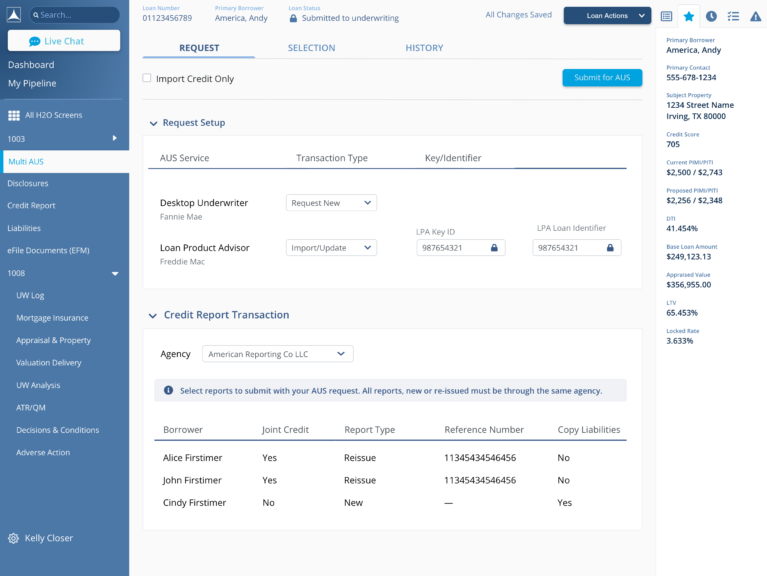Click the lock icon in LPA Key ID

point(494,248)
